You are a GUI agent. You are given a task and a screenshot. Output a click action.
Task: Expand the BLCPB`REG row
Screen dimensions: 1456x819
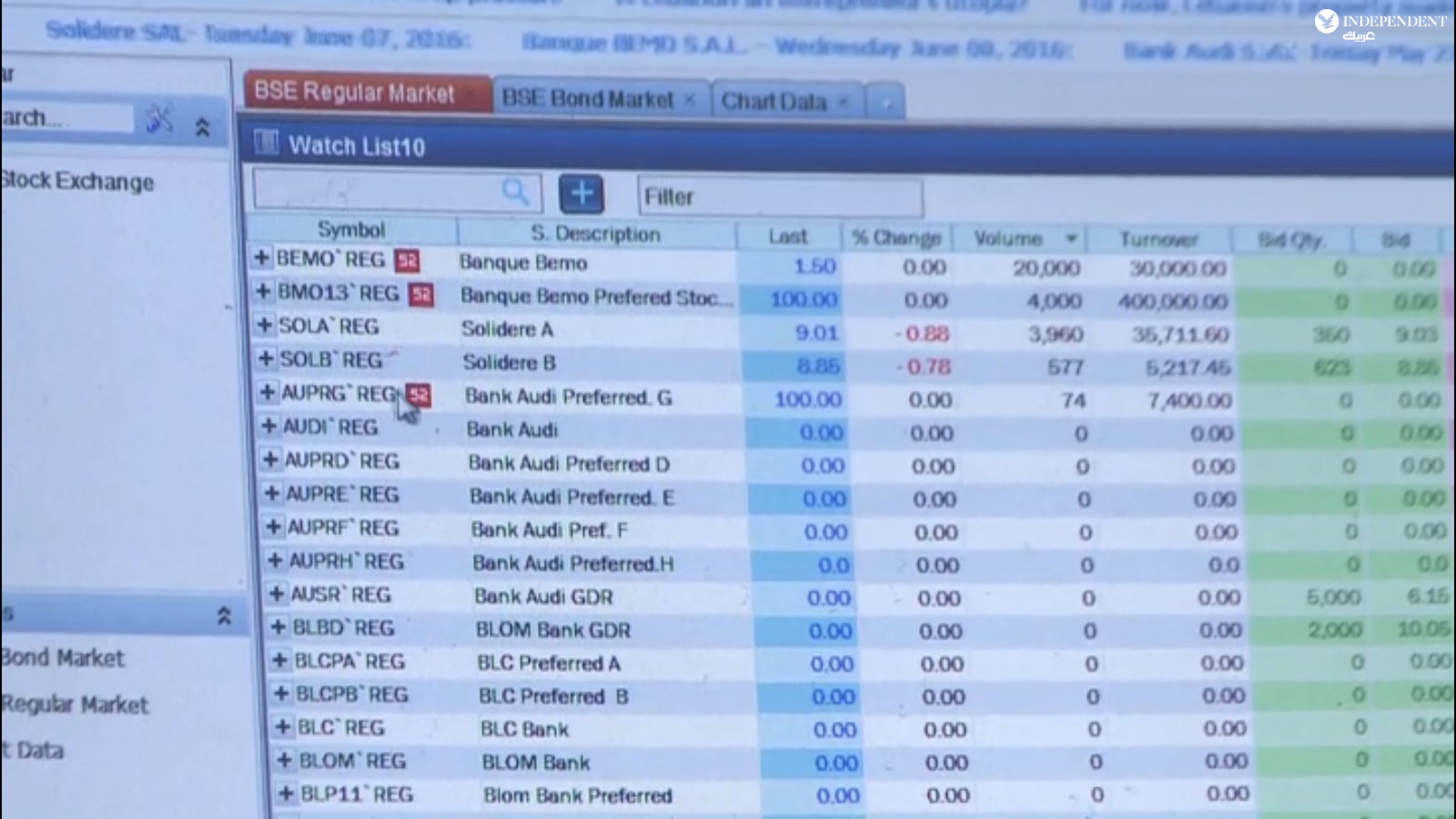(x=282, y=694)
